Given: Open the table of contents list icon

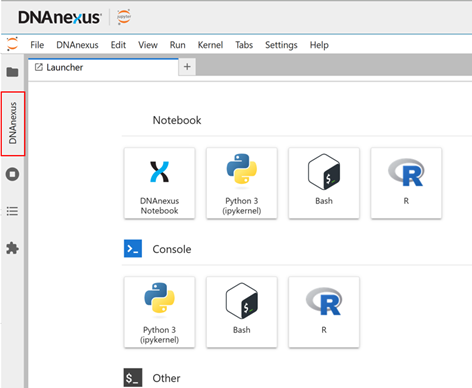Looking at the screenshot, I should click(x=12, y=211).
